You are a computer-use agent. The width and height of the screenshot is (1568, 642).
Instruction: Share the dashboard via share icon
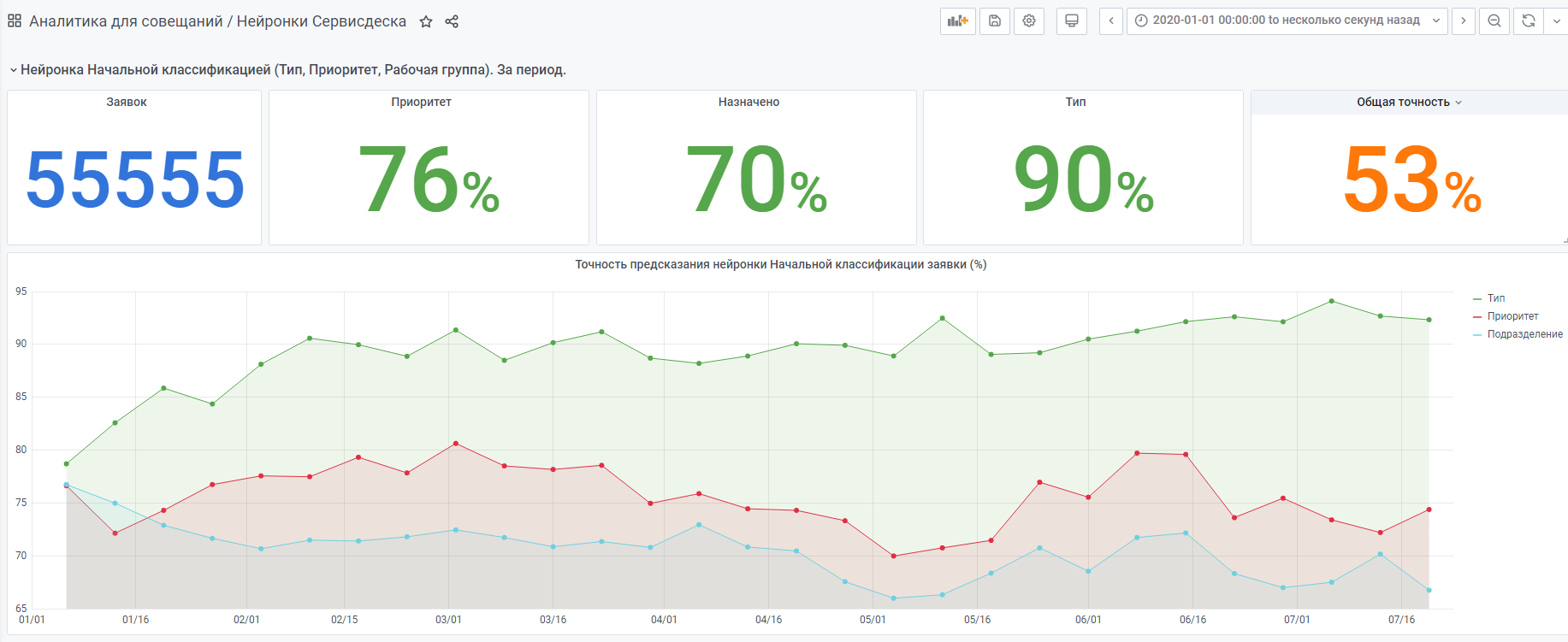coord(452,21)
